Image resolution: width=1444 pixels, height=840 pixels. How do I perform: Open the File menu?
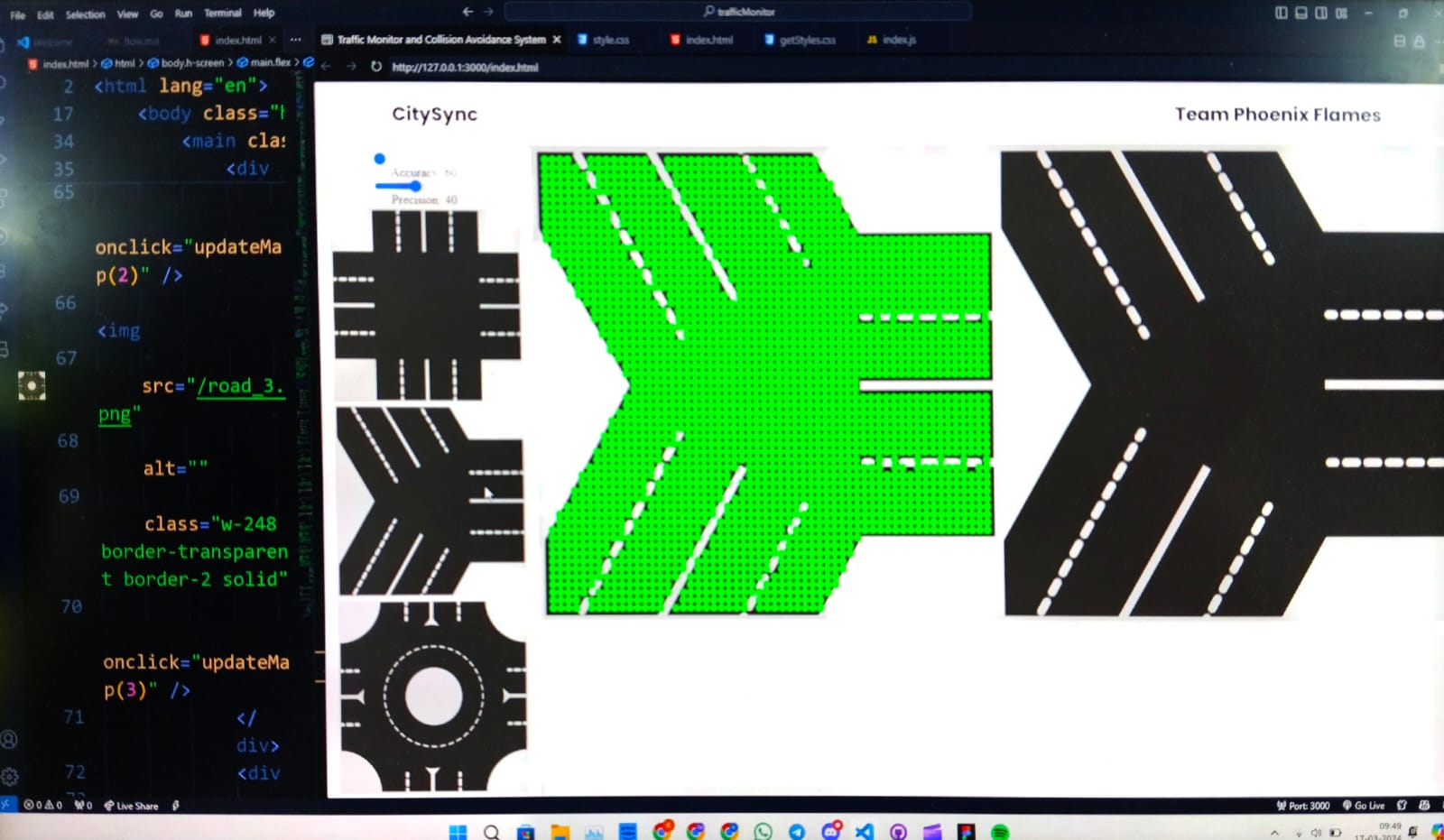pos(17,14)
